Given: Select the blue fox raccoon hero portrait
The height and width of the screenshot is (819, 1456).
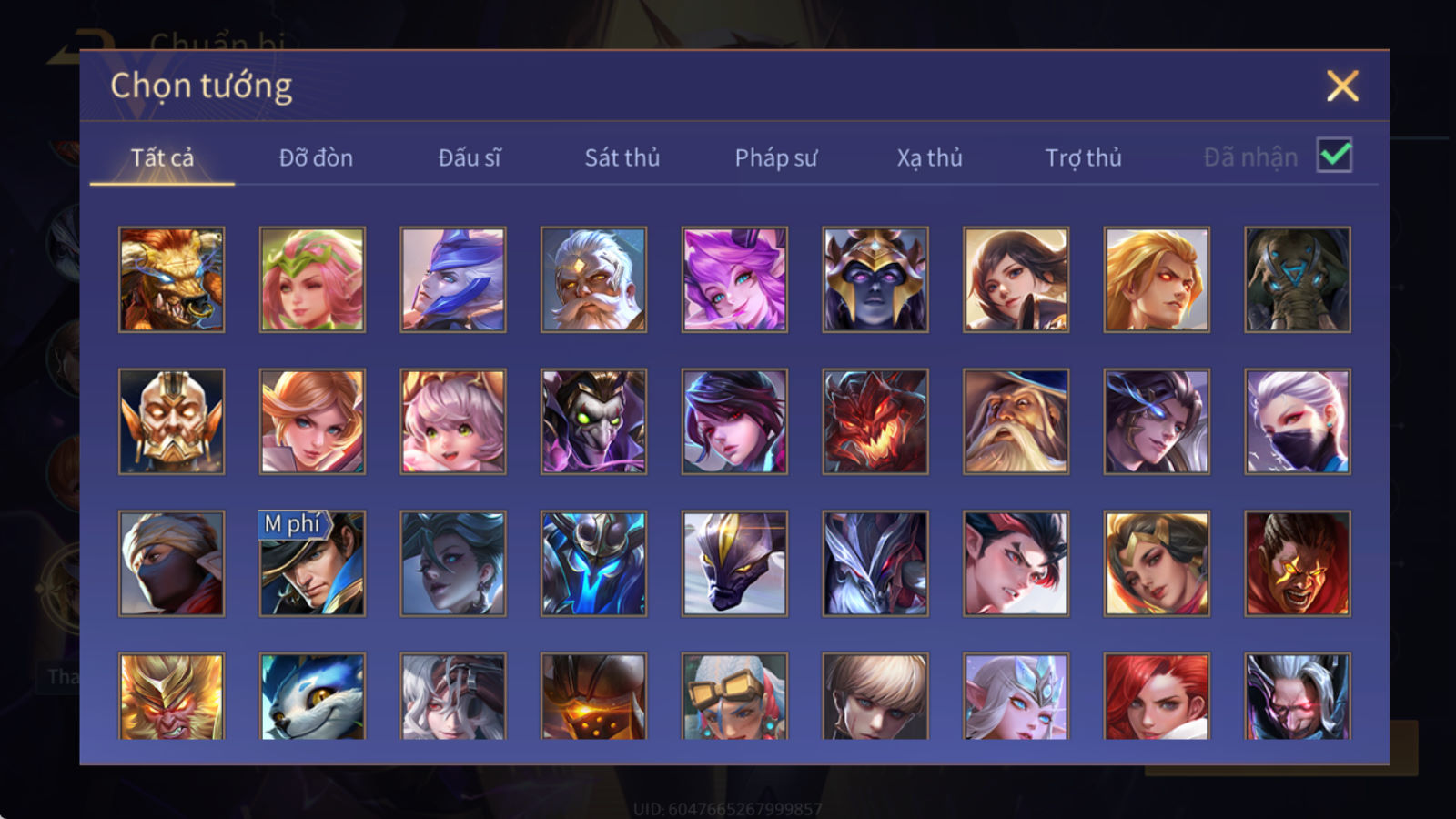Looking at the screenshot, I should click(312, 695).
